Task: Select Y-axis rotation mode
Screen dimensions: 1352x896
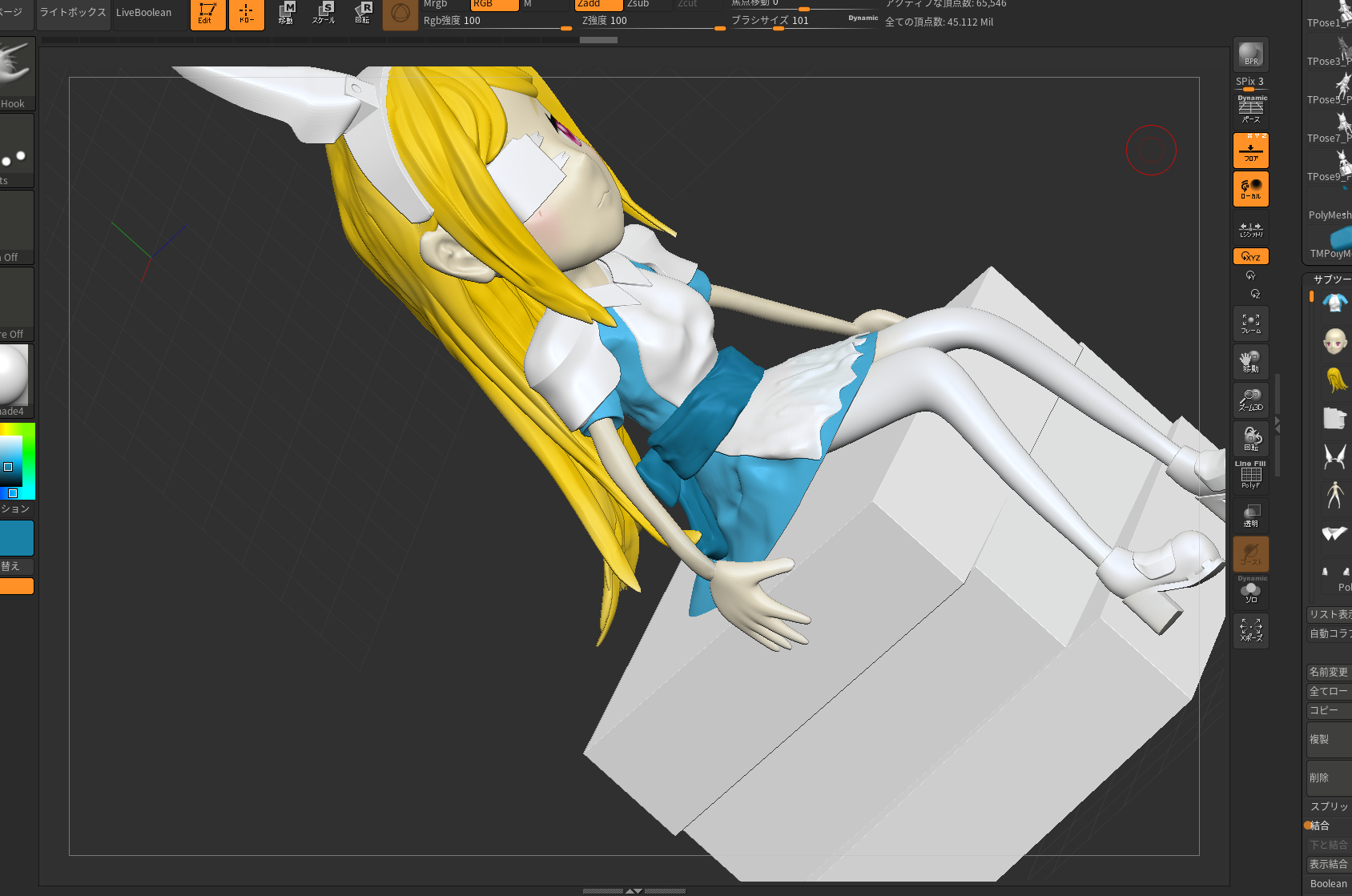Action: [x=1250, y=275]
